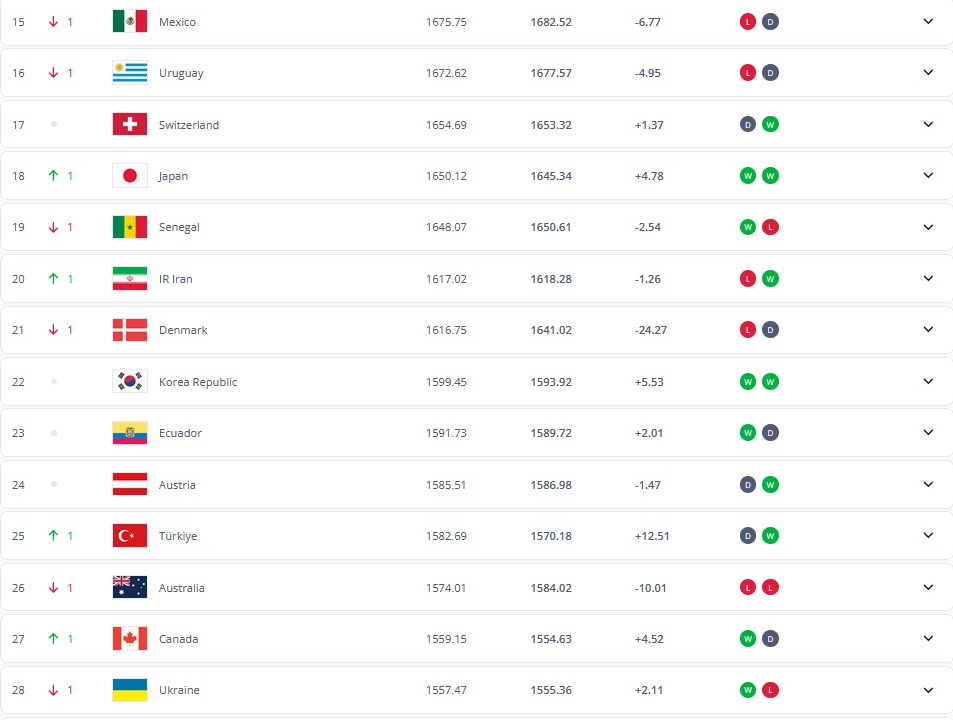Click the Uruguay flag icon
Image resolution: width=953 pixels, height=720 pixels.
[x=130, y=73]
